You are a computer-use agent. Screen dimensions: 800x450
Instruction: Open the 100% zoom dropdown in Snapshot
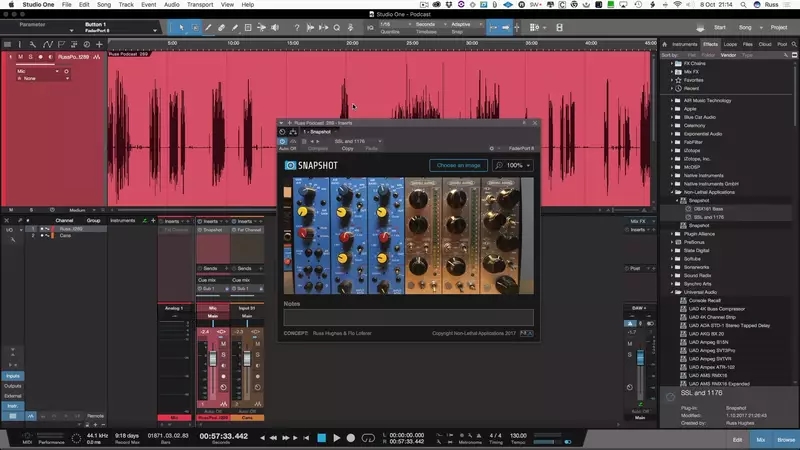[513, 165]
